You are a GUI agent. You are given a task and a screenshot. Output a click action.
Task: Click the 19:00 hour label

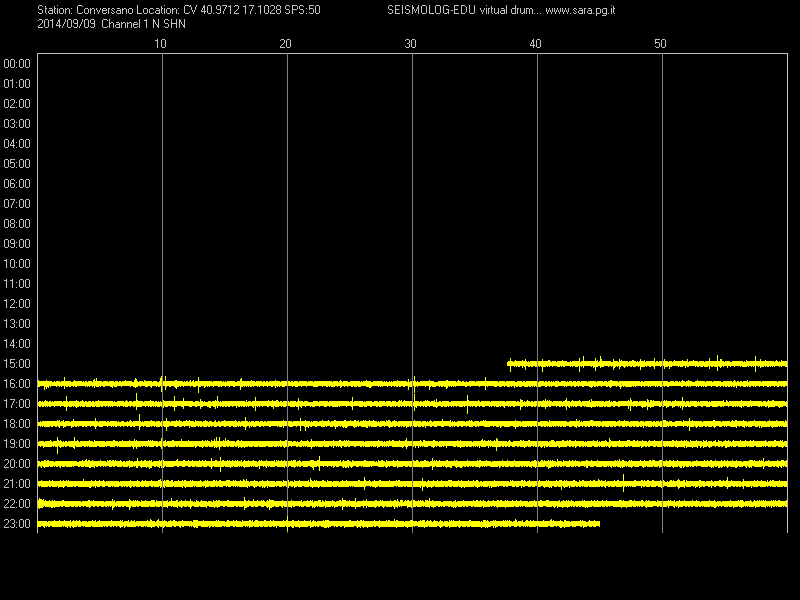[17, 444]
